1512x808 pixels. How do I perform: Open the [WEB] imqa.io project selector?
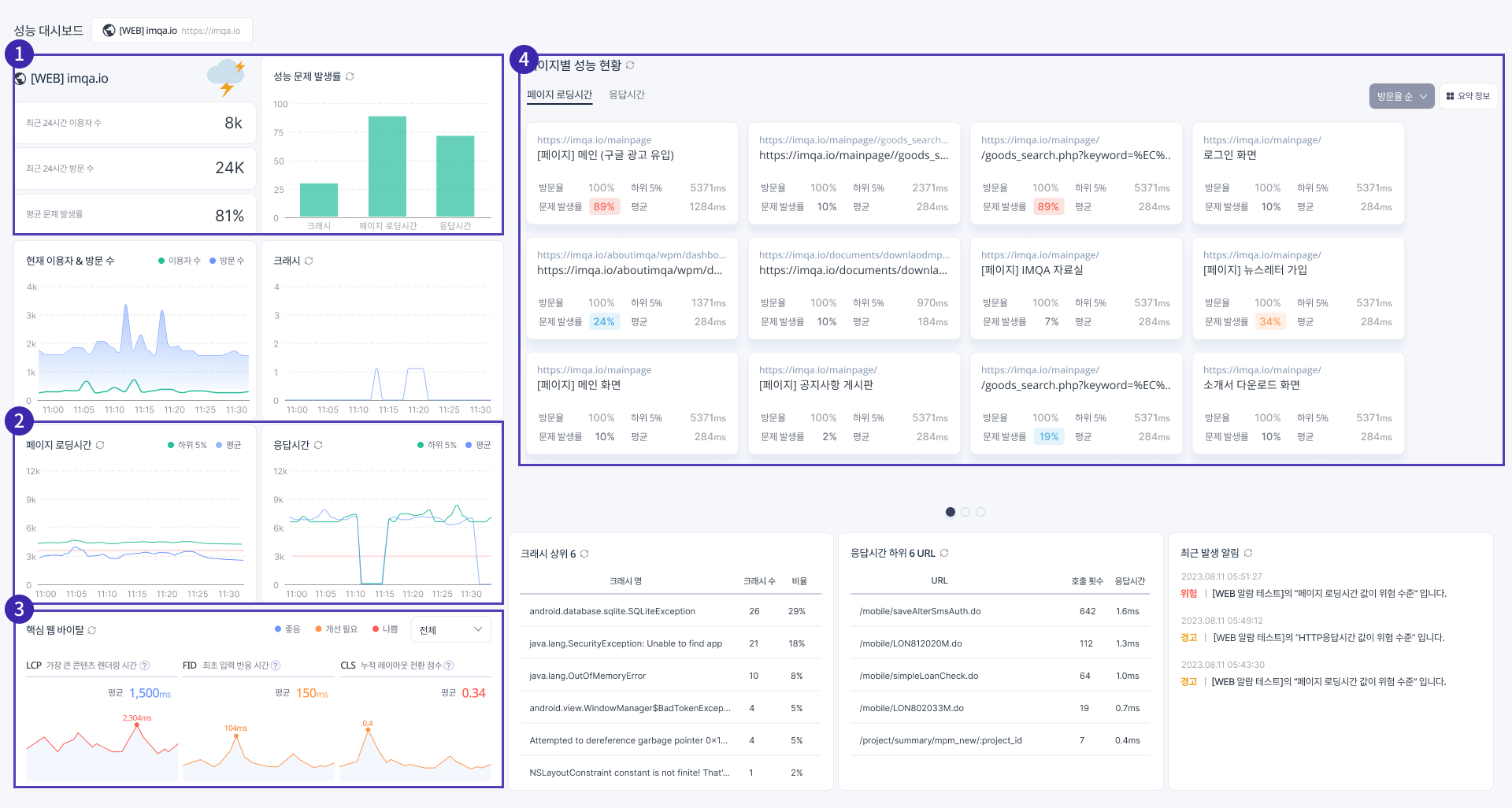coord(172,31)
